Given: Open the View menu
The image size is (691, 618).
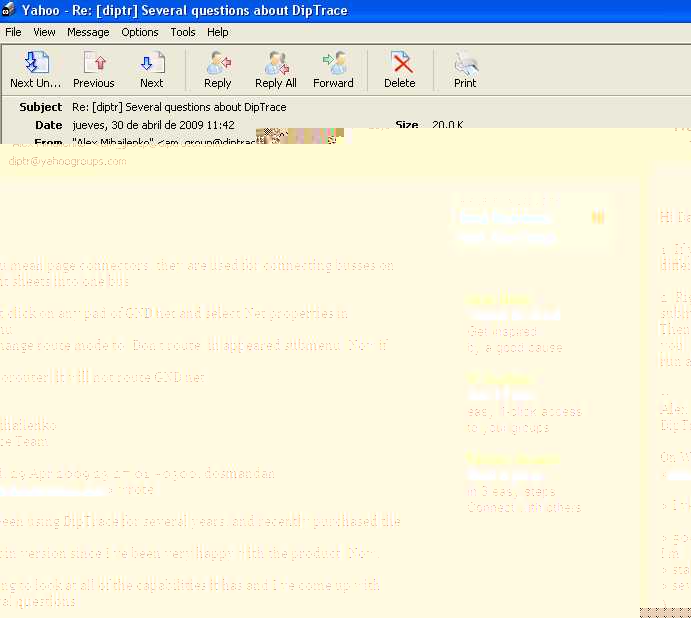Looking at the screenshot, I should coord(45,32).
